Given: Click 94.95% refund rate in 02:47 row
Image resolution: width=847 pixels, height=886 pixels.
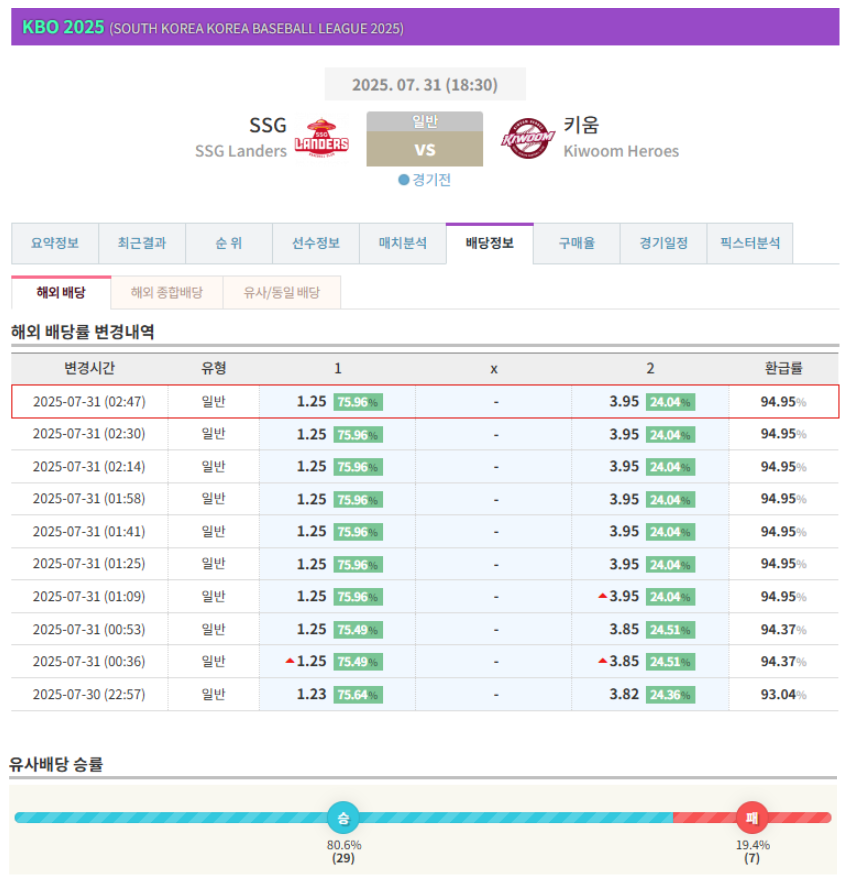Looking at the screenshot, I should coord(783,402).
